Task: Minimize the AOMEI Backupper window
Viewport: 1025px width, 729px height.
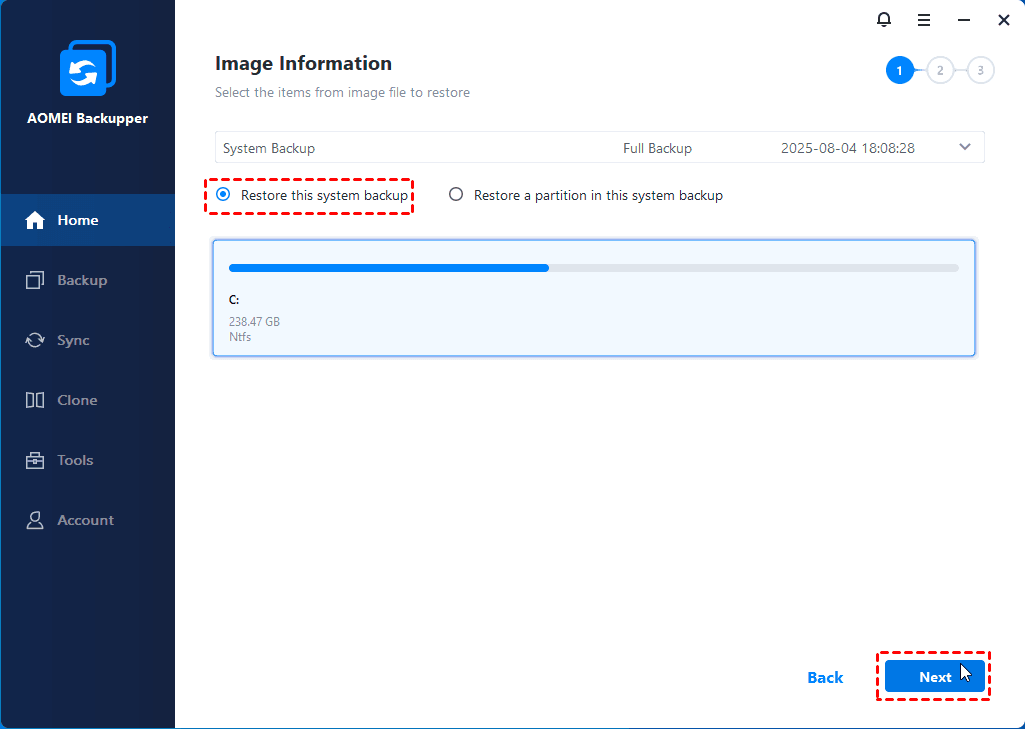Action: pyautogui.click(x=964, y=20)
